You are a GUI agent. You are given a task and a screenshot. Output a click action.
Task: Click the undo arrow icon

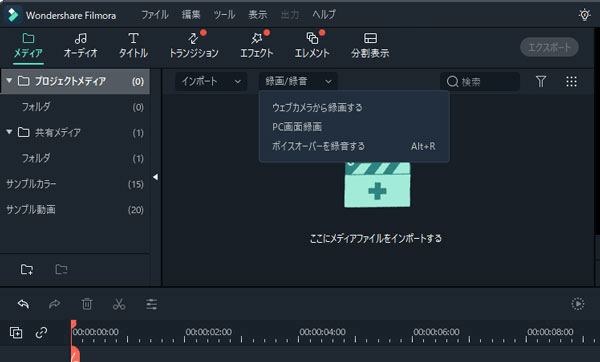(x=23, y=304)
